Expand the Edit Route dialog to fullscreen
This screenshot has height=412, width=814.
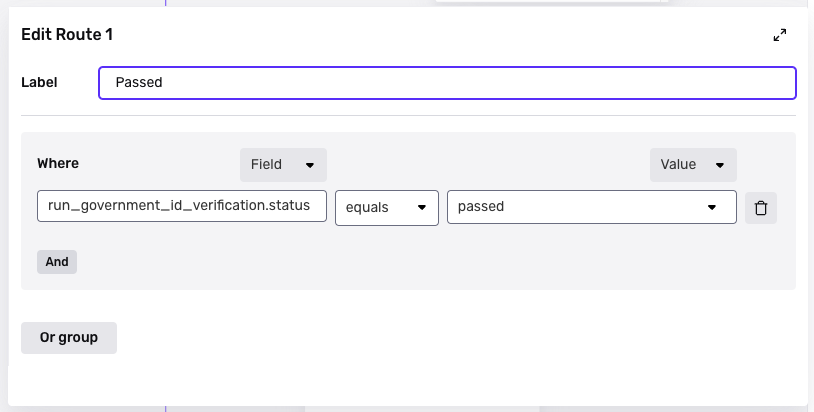[x=780, y=35]
